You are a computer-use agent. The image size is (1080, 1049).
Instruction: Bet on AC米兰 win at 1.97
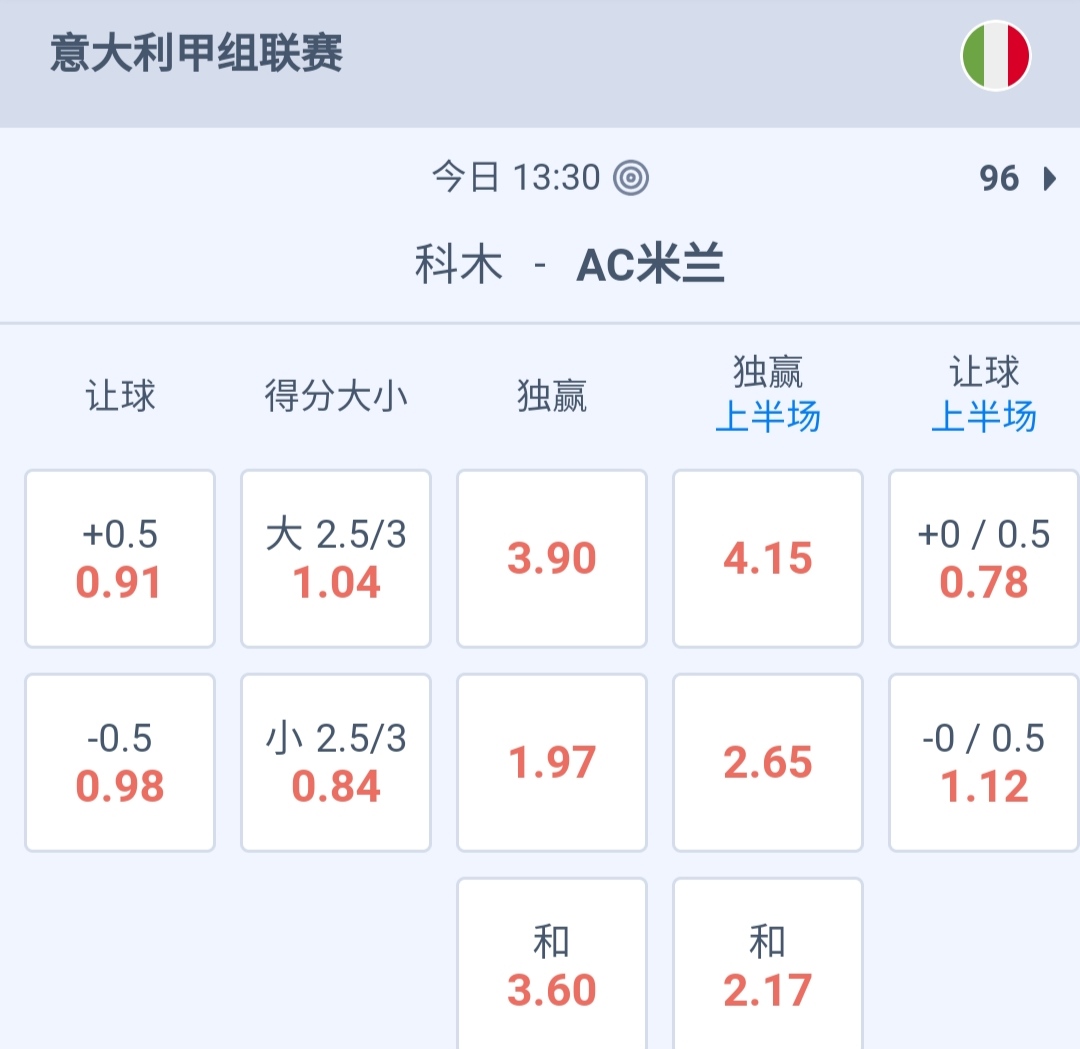pyautogui.click(x=552, y=762)
